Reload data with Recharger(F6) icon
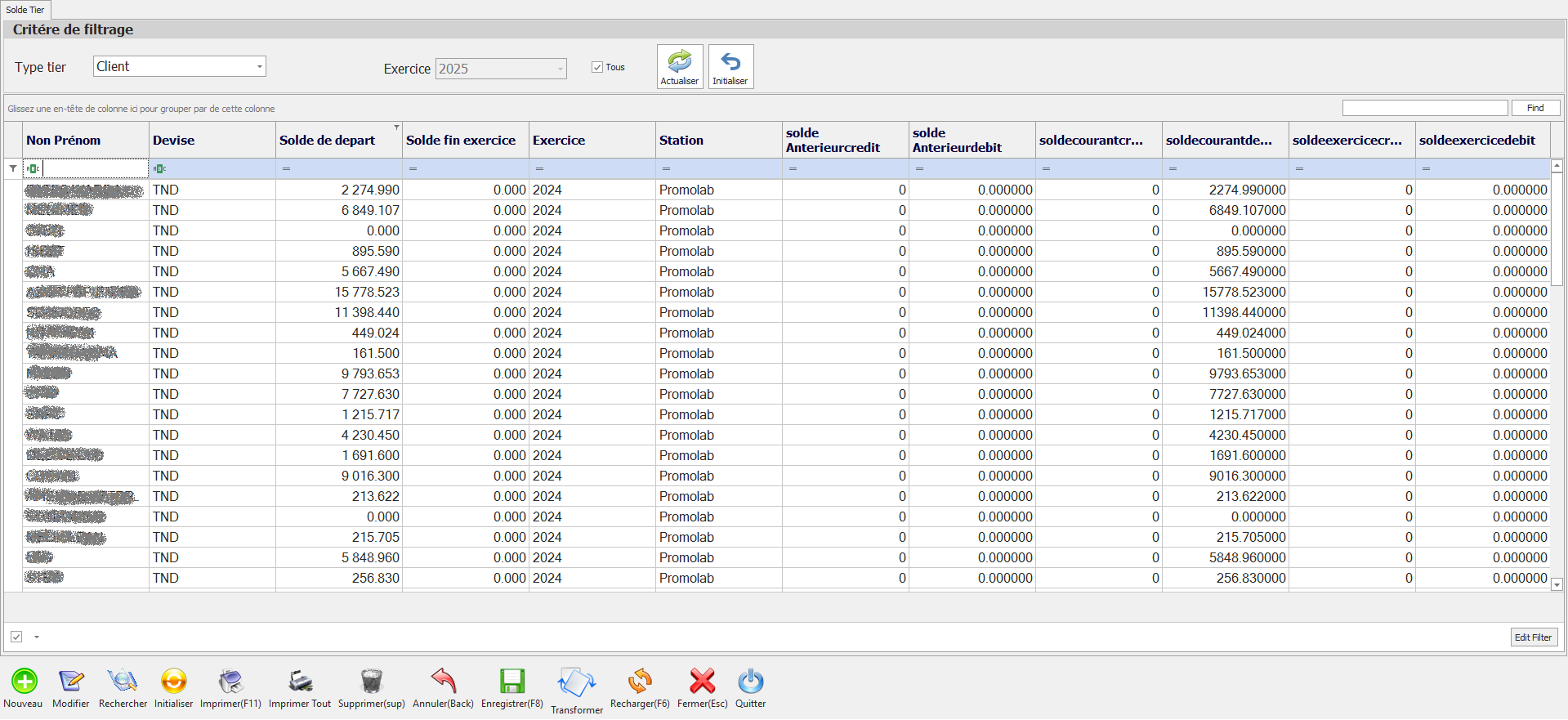Screen dimensions: 1568x720 click(640, 681)
